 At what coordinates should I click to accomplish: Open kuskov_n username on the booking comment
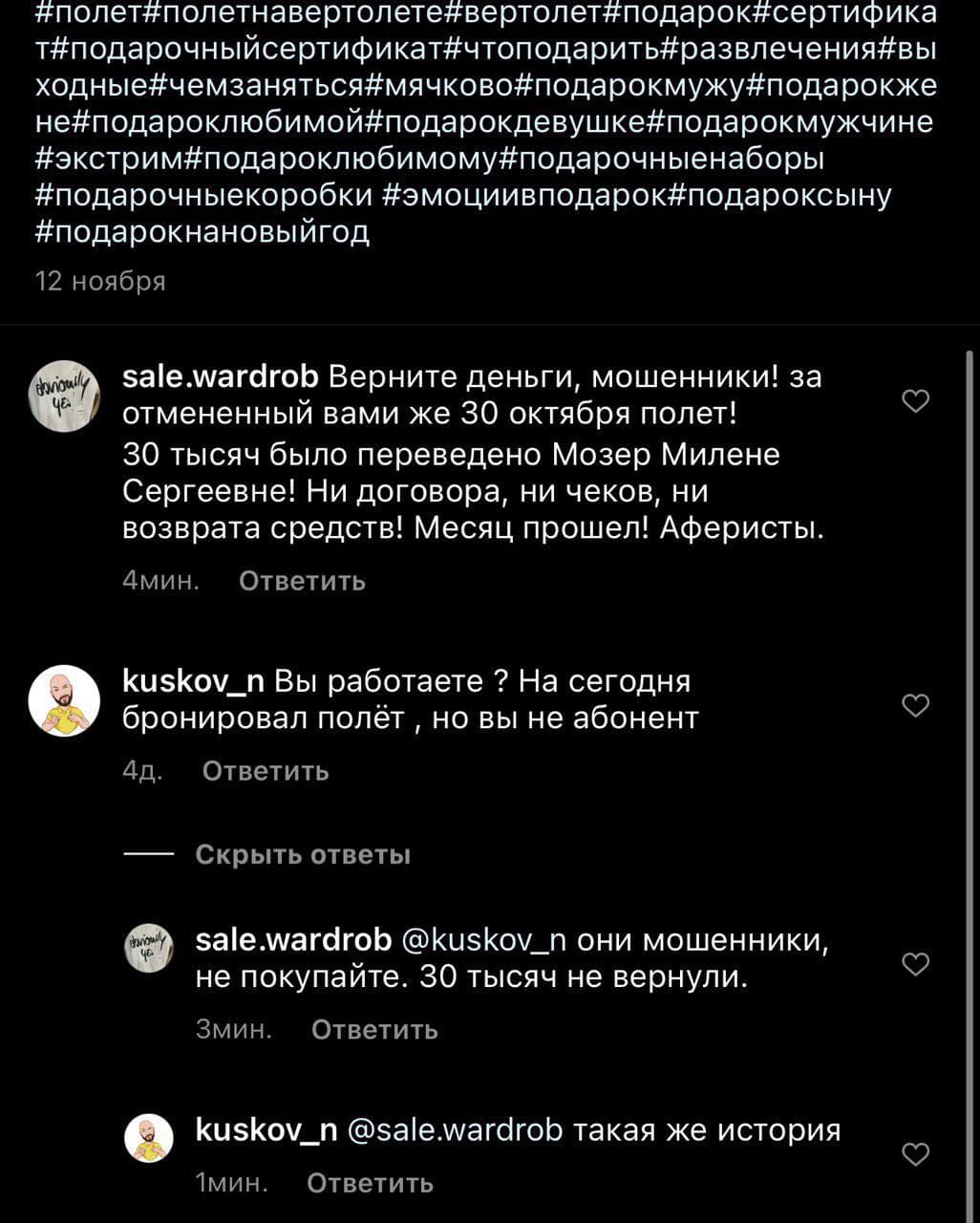194,681
